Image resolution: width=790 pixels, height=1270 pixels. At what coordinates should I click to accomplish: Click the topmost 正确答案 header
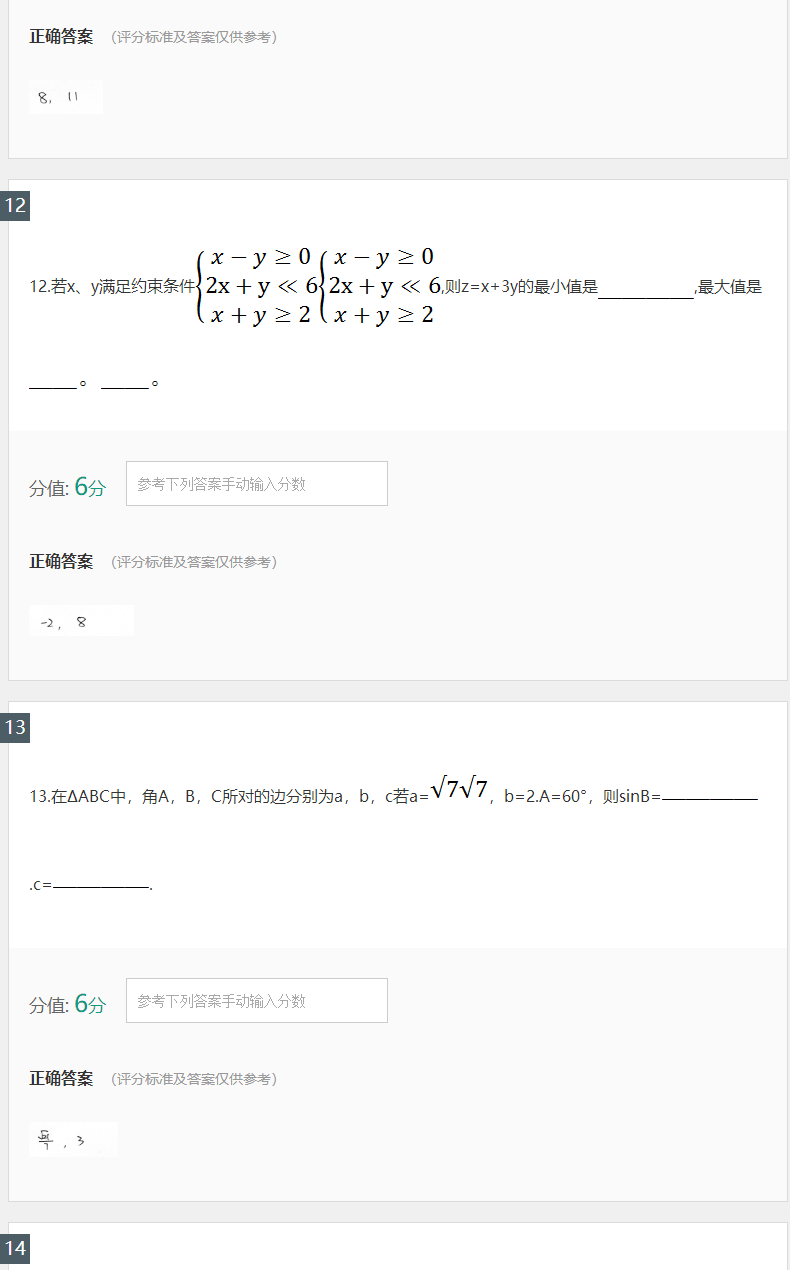coord(60,37)
